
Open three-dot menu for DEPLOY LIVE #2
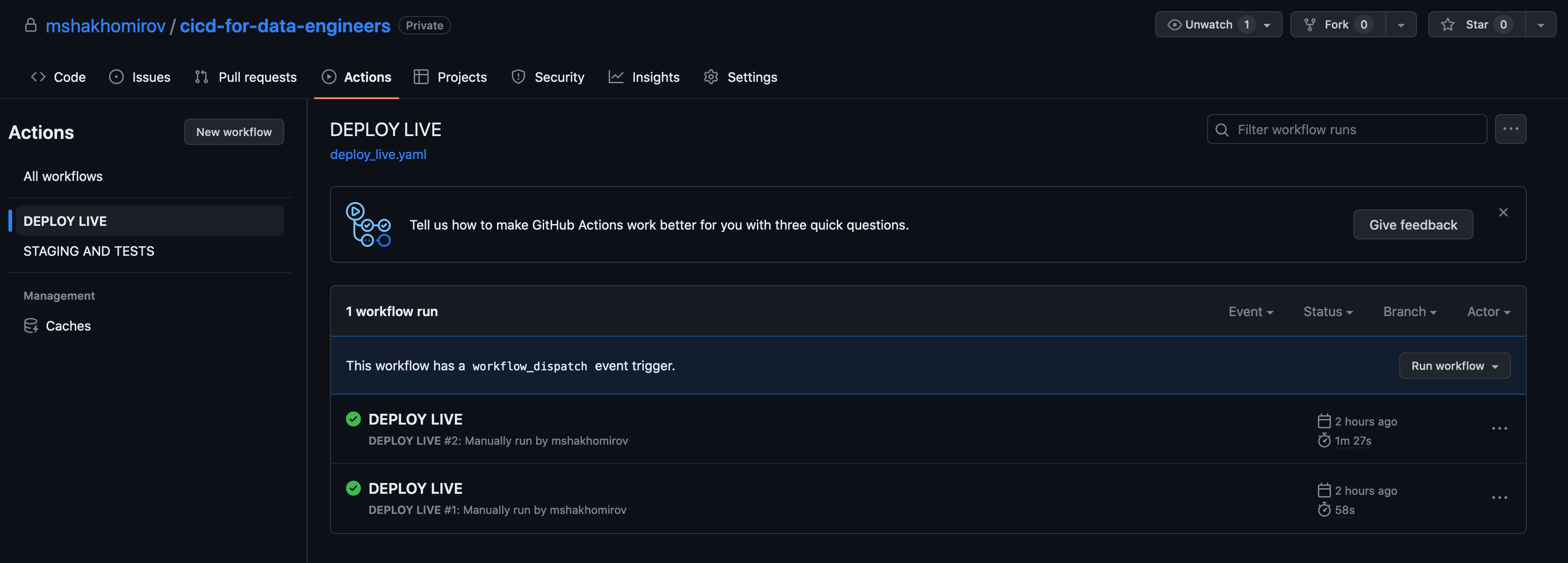point(1499,428)
